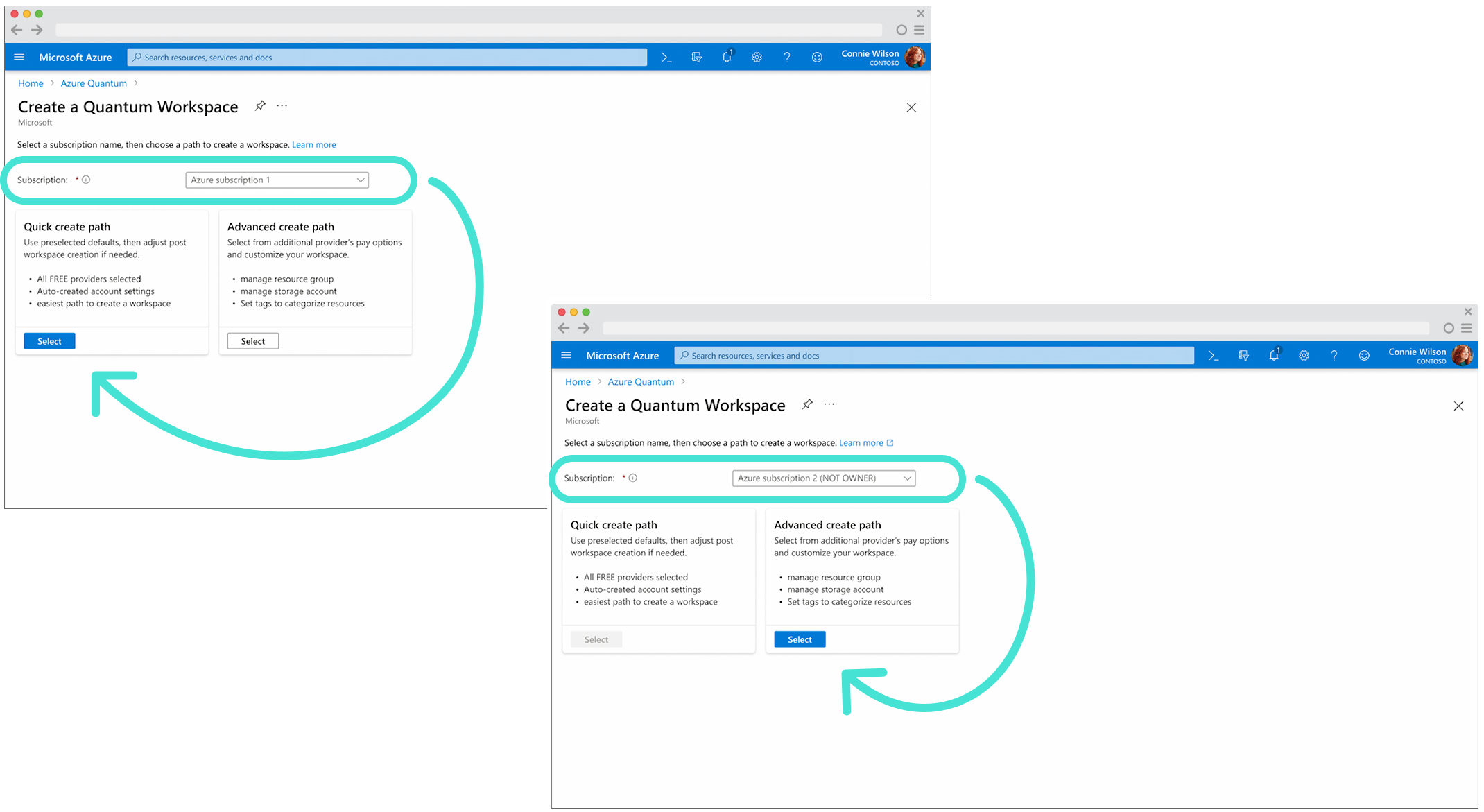Select Quick create path in top window

[49, 341]
